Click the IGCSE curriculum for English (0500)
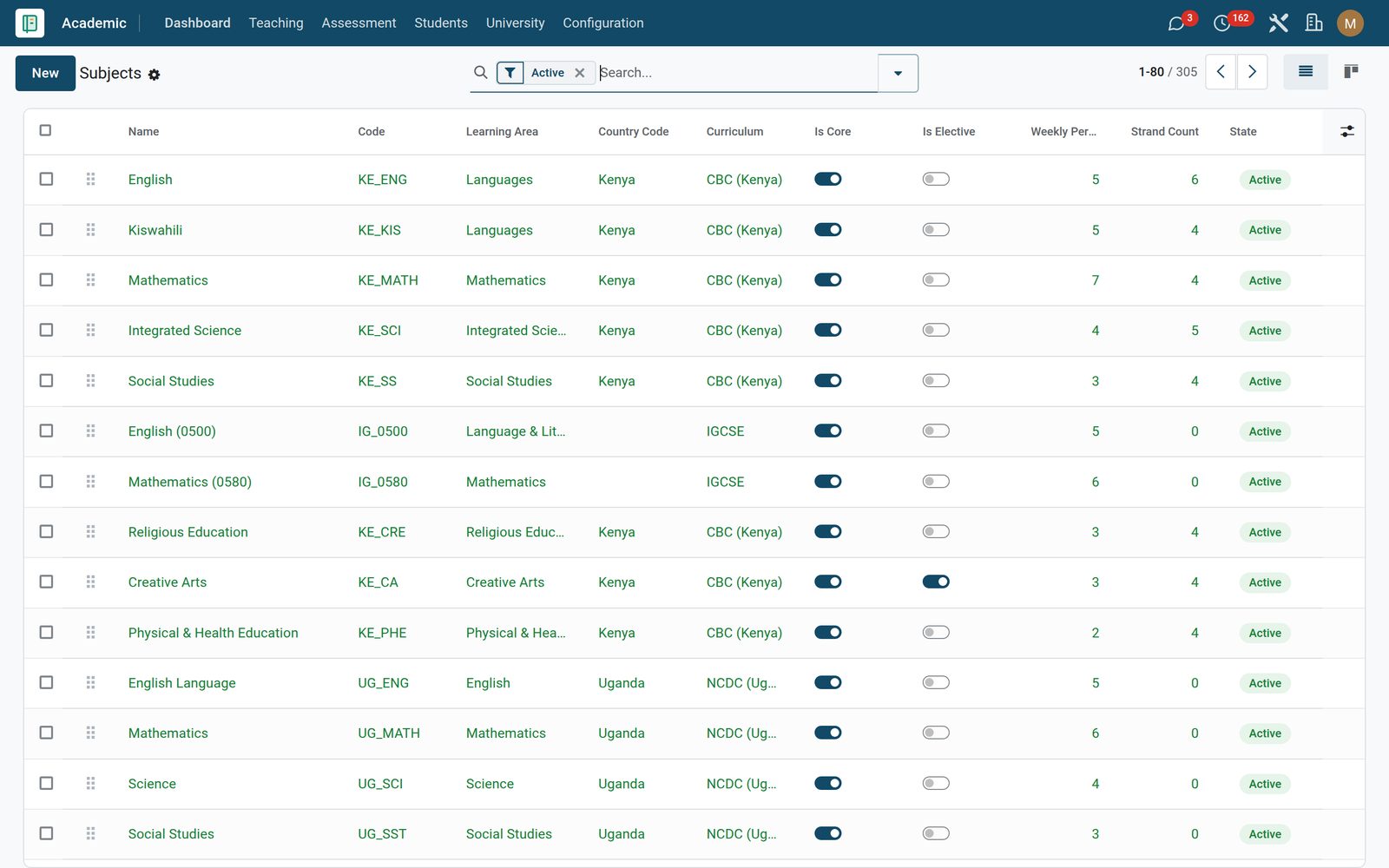The height and width of the screenshot is (868, 1389). [x=726, y=431]
